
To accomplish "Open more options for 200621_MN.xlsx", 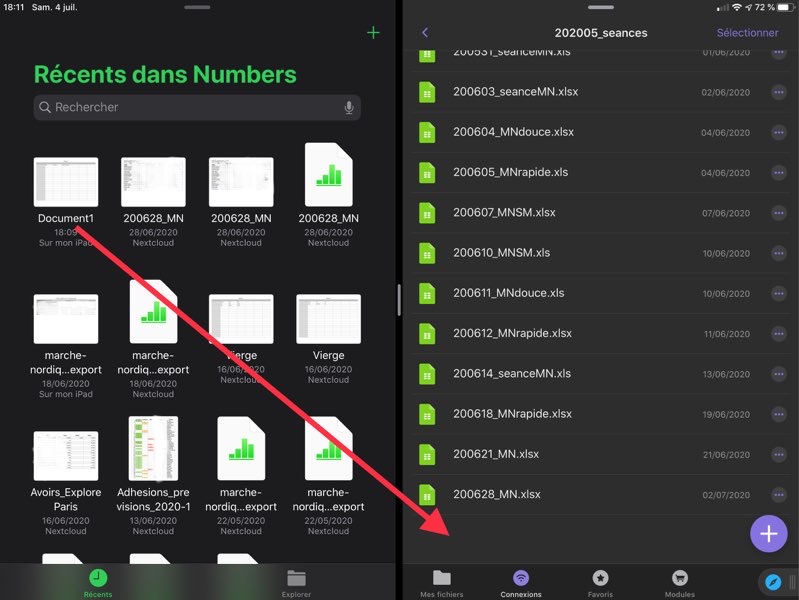I will tap(779, 454).
